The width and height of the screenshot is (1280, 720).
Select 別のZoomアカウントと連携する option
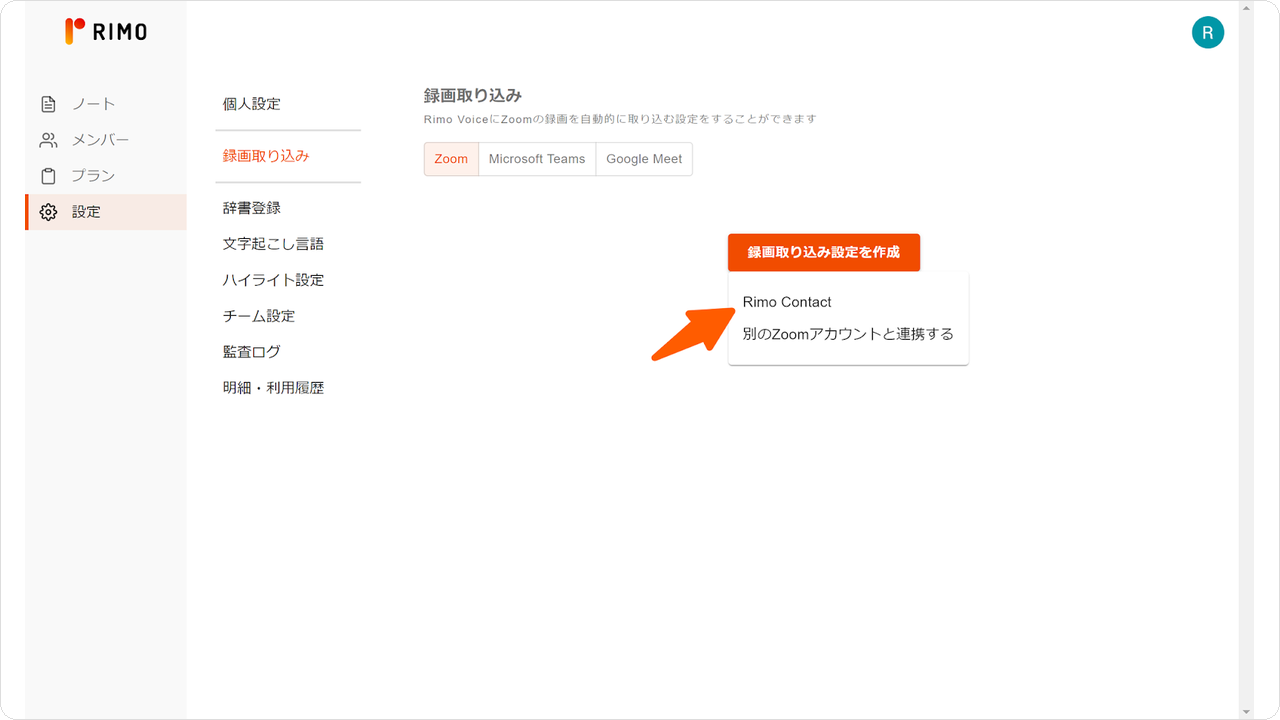[848, 334]
